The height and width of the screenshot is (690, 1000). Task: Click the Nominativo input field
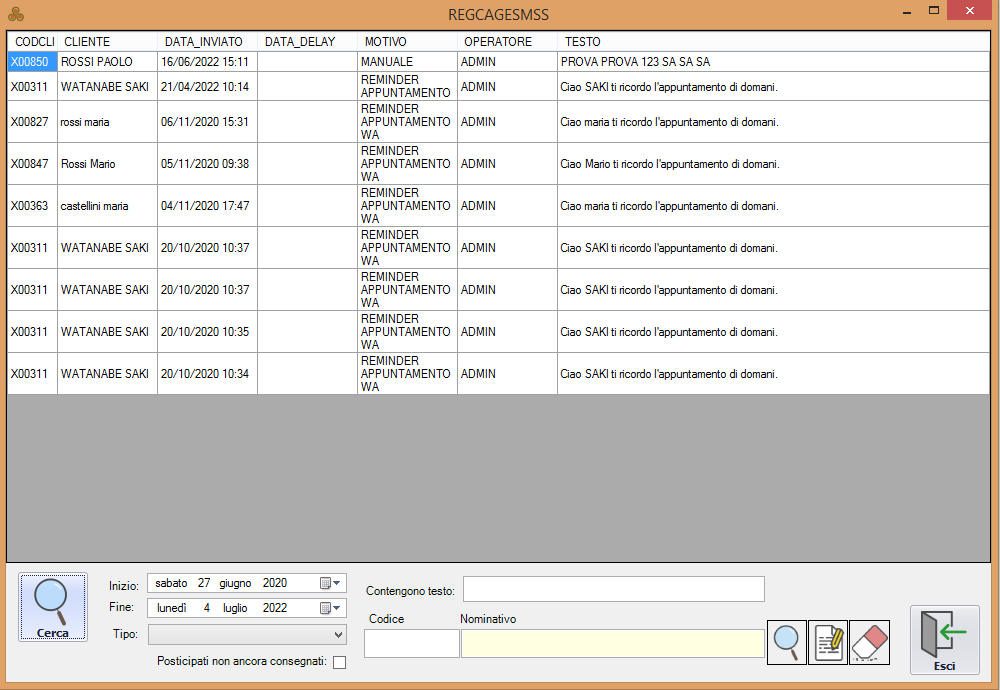[612, 644]
